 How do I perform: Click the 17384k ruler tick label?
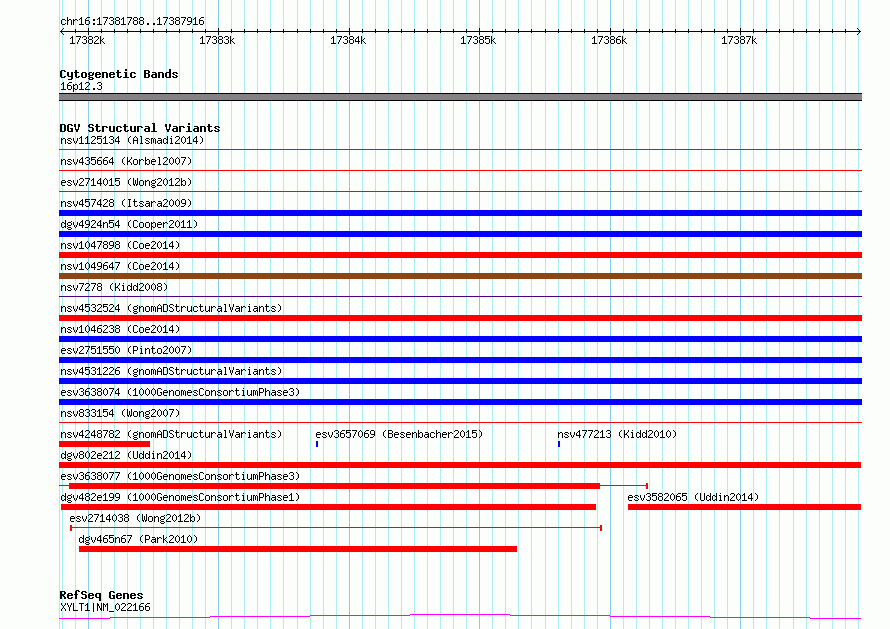[x=348, y=40]
